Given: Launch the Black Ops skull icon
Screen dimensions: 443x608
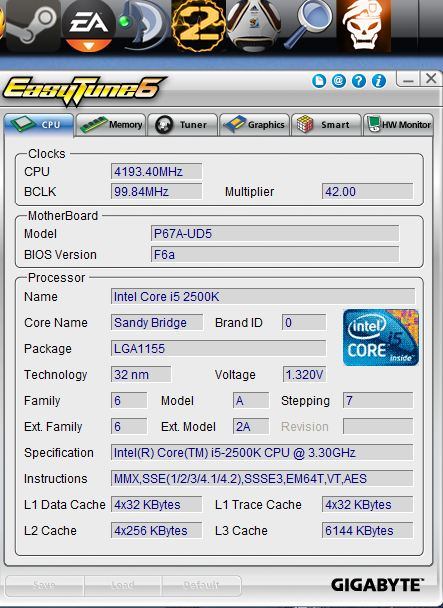Looking at the screenshot, I should [x=363, y=26].
